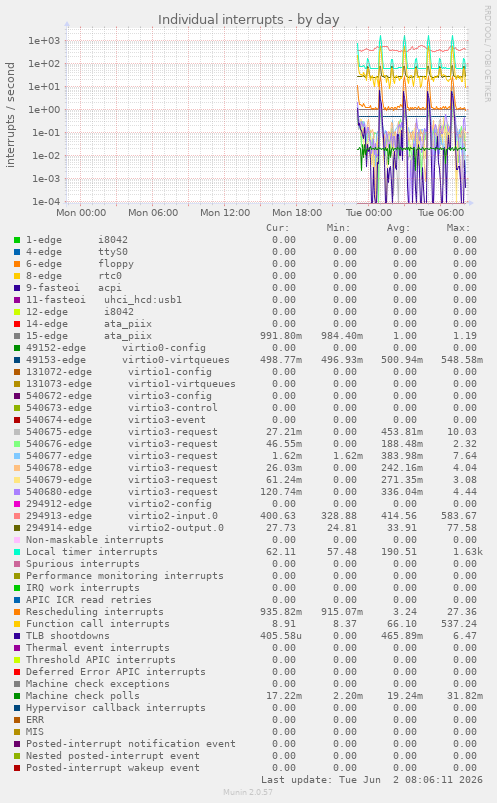Click the orange swatch for 6-edge floppy
Viewport: 497px width, 803px height.
[x=17, y=264]
